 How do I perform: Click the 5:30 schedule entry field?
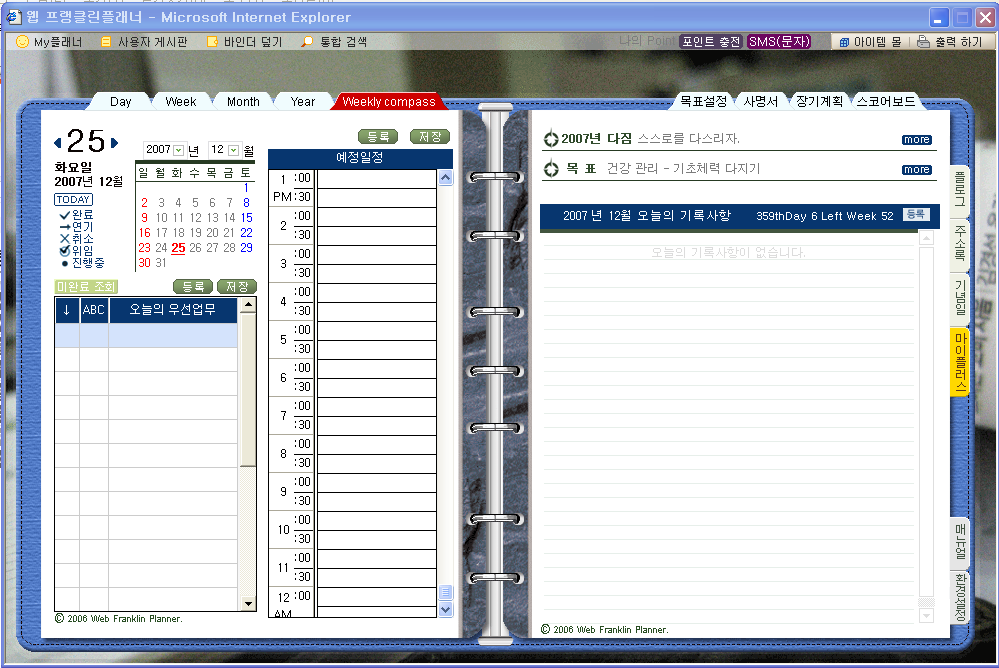[x=377, y=350]
